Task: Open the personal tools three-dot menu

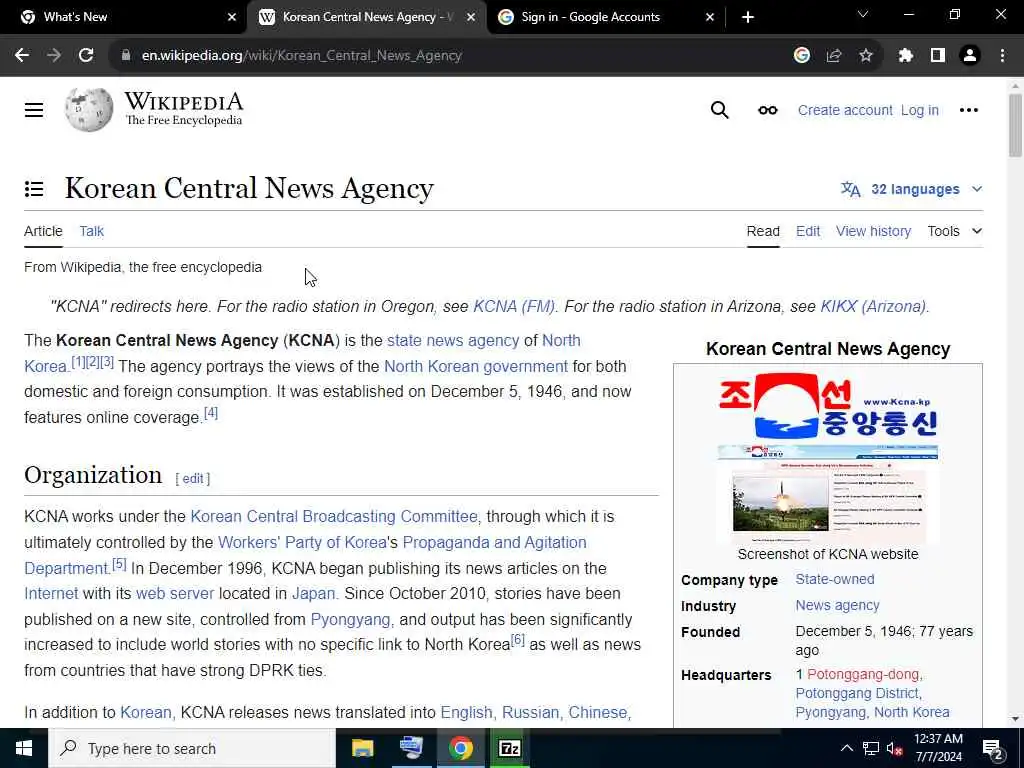Action: [968, 110]
